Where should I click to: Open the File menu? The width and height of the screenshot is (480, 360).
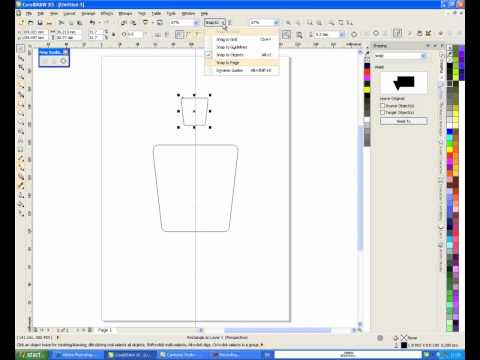(29, 13)
